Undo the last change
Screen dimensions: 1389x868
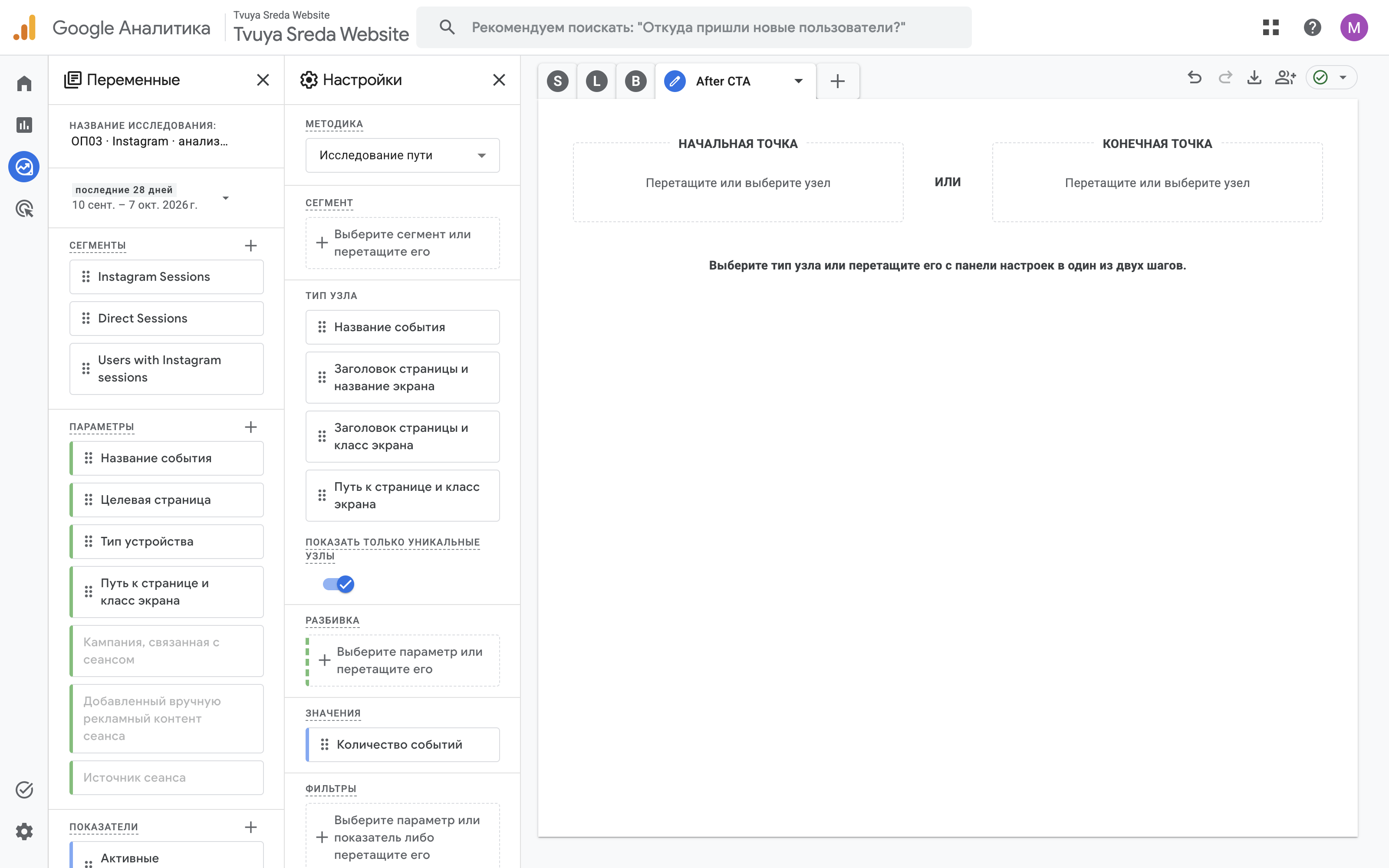[x=1195, y=78]
